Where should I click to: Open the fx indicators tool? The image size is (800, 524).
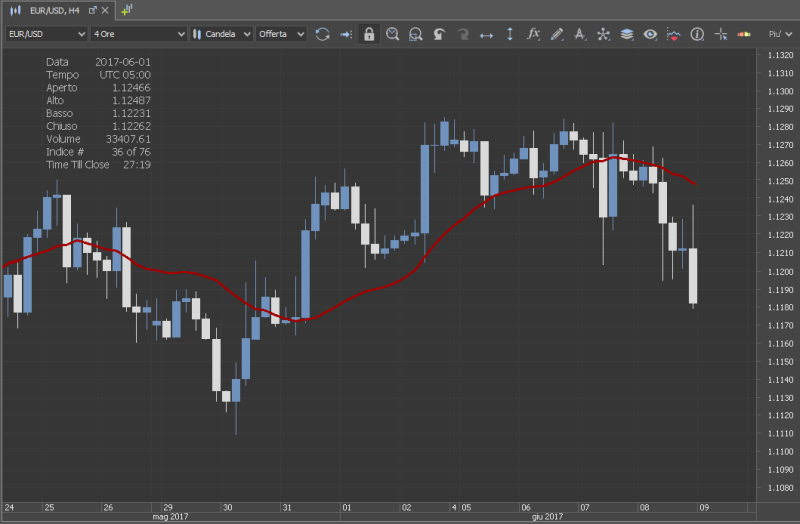533,34
